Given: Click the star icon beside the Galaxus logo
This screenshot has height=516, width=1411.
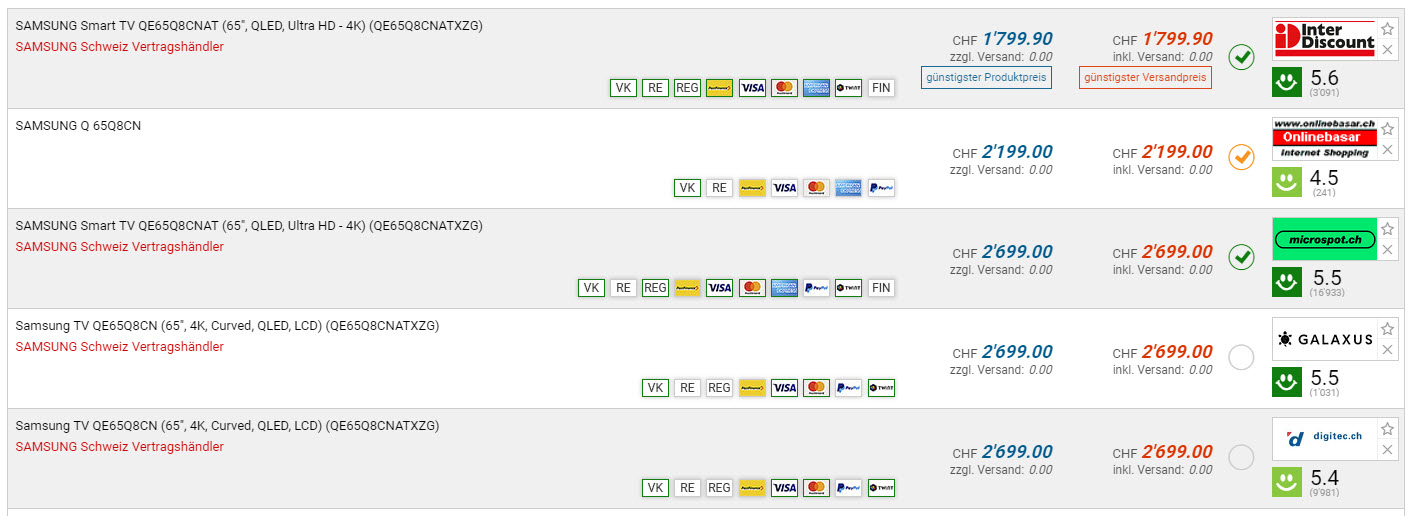Looking at the screenshot, I should click(1387, 329).
